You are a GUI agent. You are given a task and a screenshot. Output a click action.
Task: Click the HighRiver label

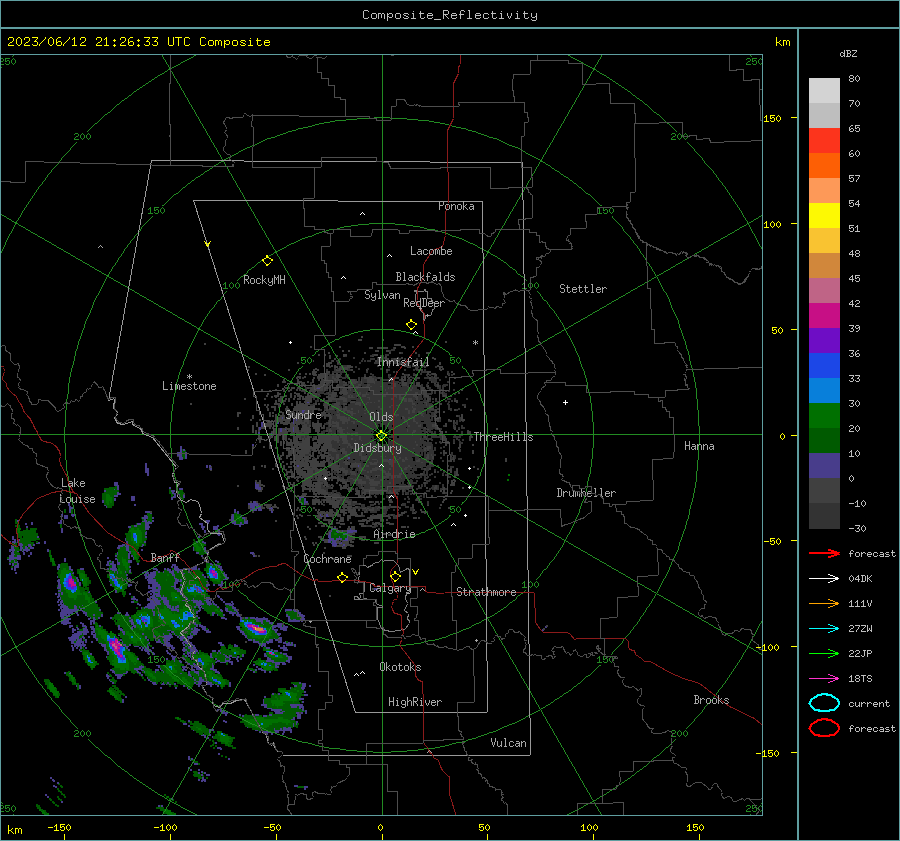415,702
